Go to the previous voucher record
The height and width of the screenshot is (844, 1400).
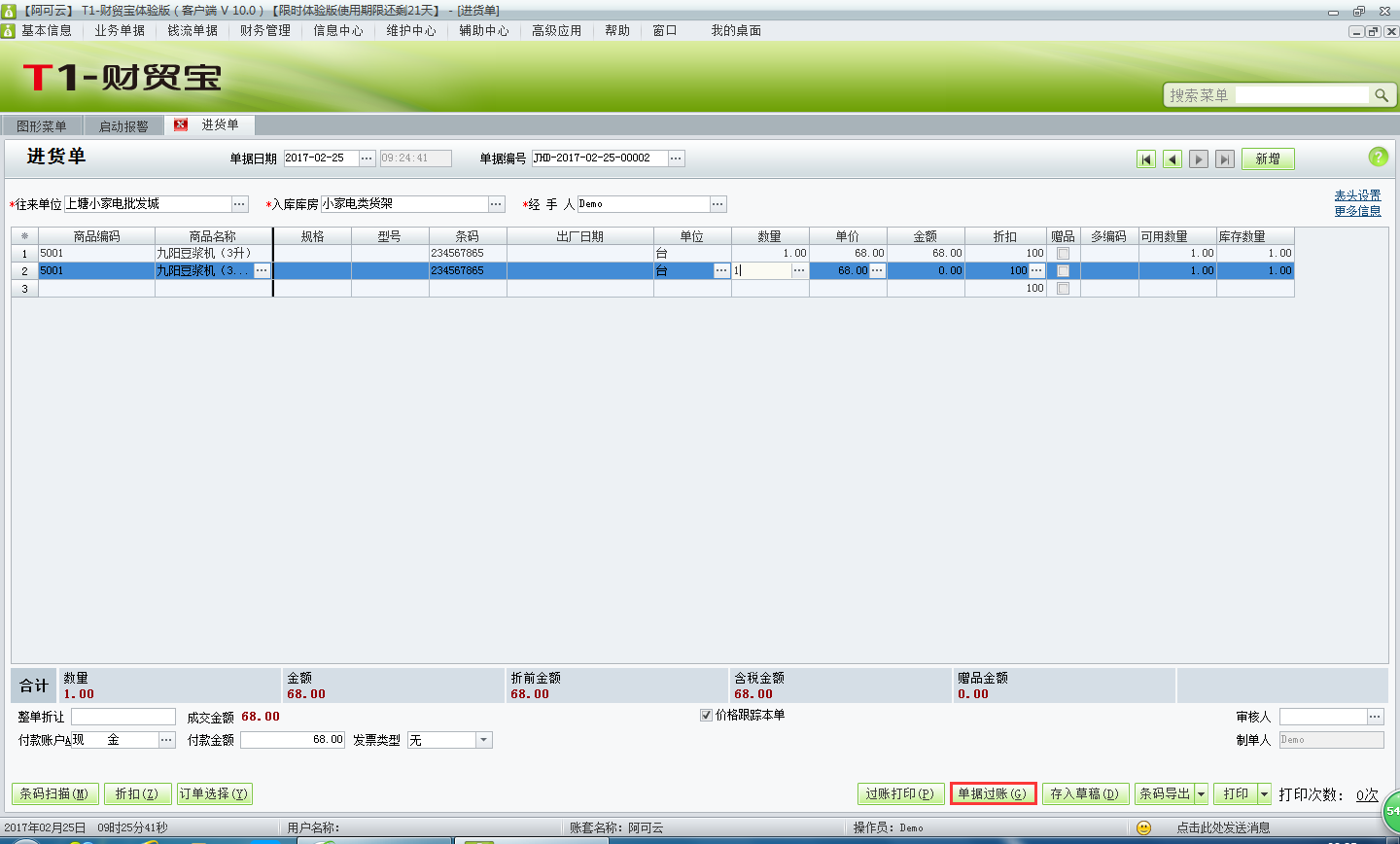pyautogui.click(x=1172, y=158)
